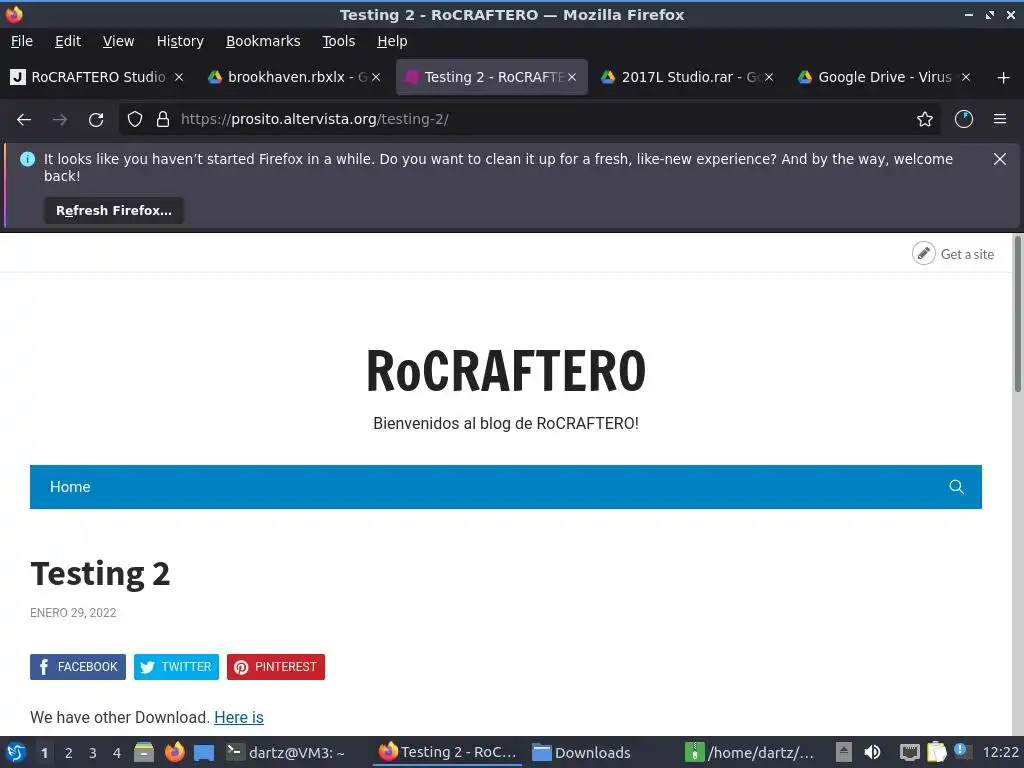Open the /home/dartz archive taskbar window
Screen dimensions: 1024x768
751,752
